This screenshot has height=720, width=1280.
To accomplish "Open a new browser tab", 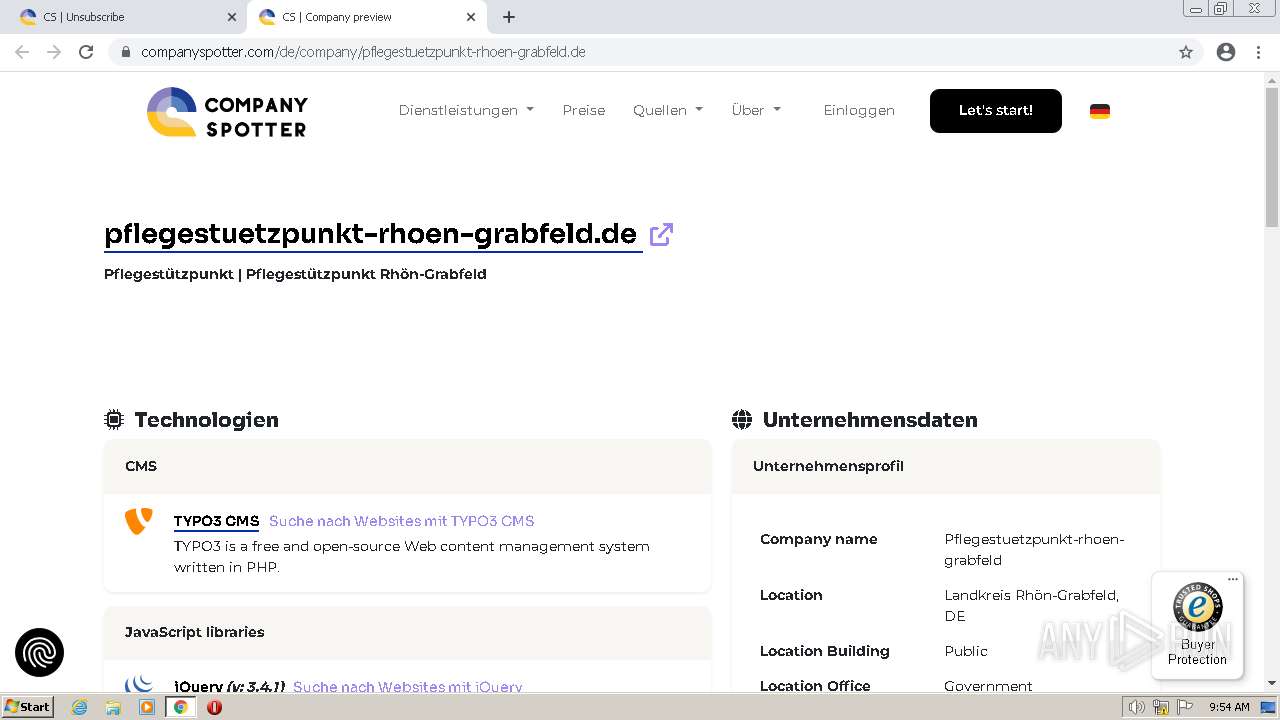I will [509, 17].
